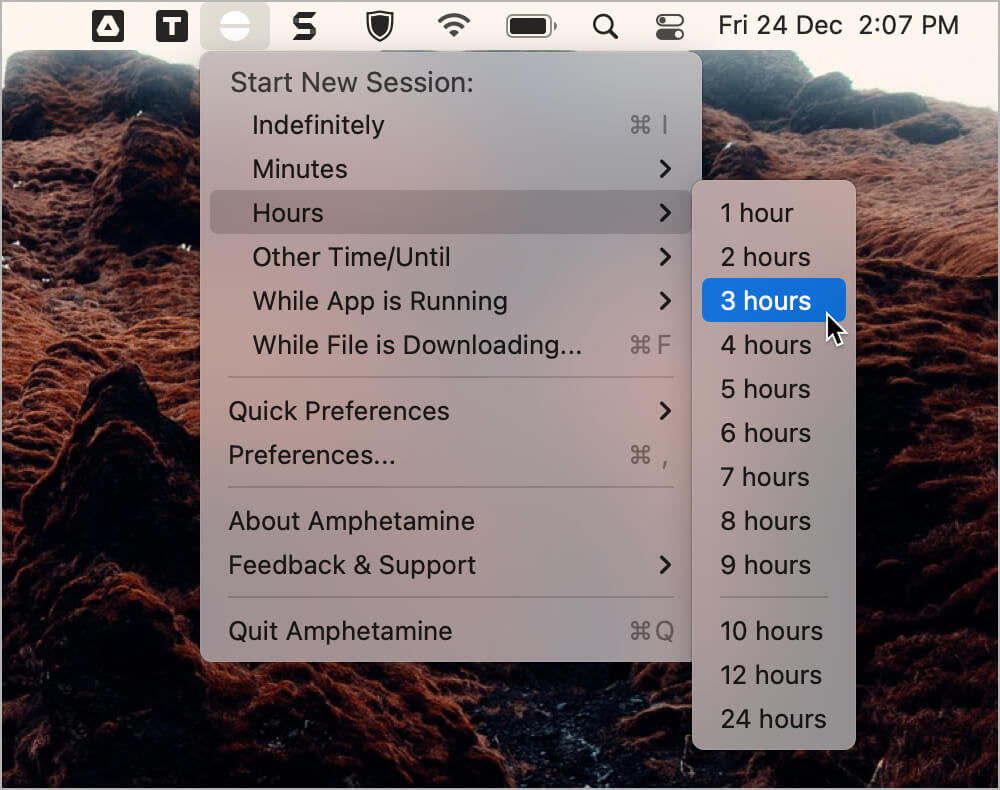Click the Amphetamine pill icon in menu bar
The height and width of the screenshot is (790, 1000).
click(235, 27)
